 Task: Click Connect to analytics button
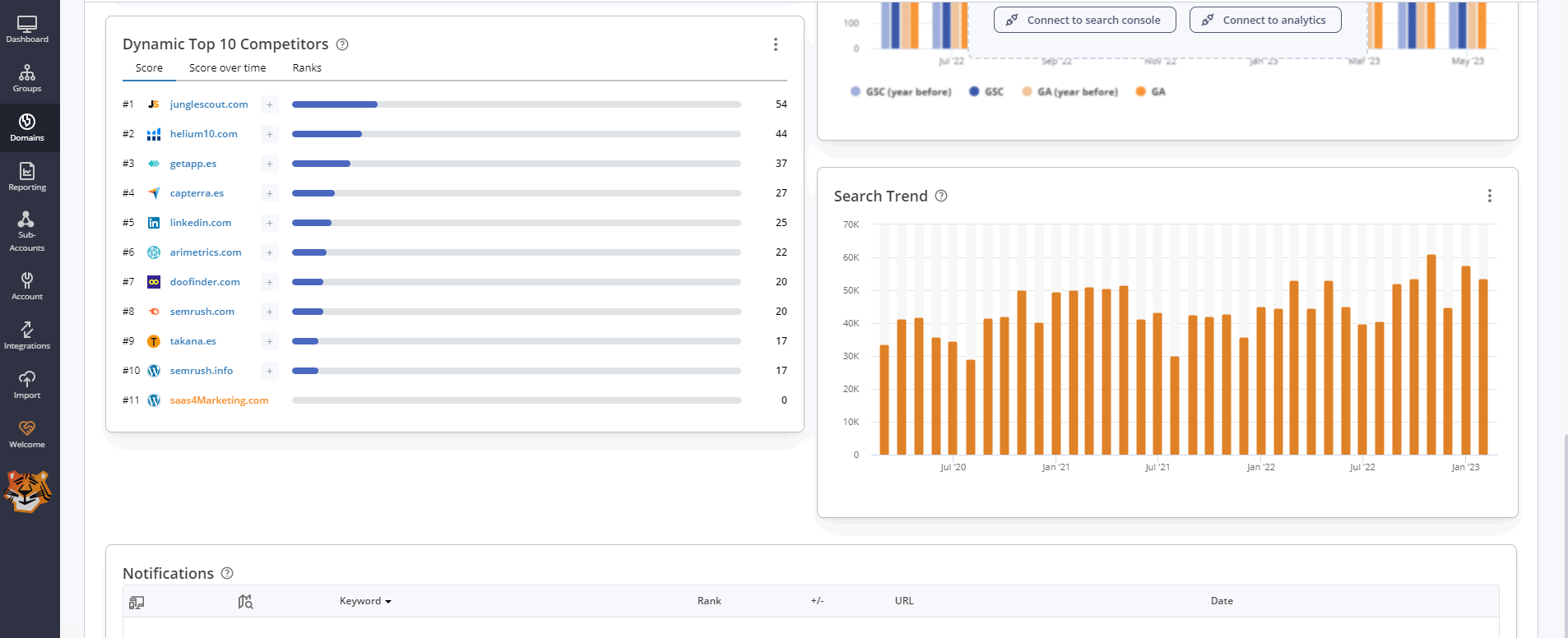coord(1265,20)
